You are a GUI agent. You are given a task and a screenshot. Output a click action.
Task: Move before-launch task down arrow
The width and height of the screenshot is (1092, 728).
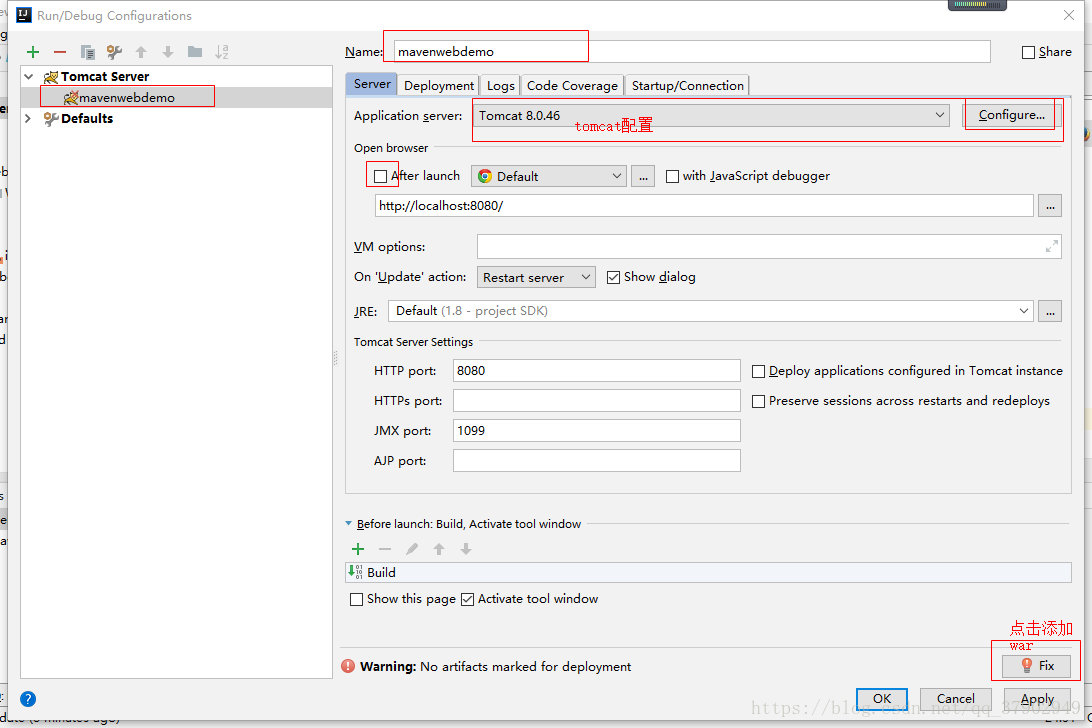click(466, 549)
